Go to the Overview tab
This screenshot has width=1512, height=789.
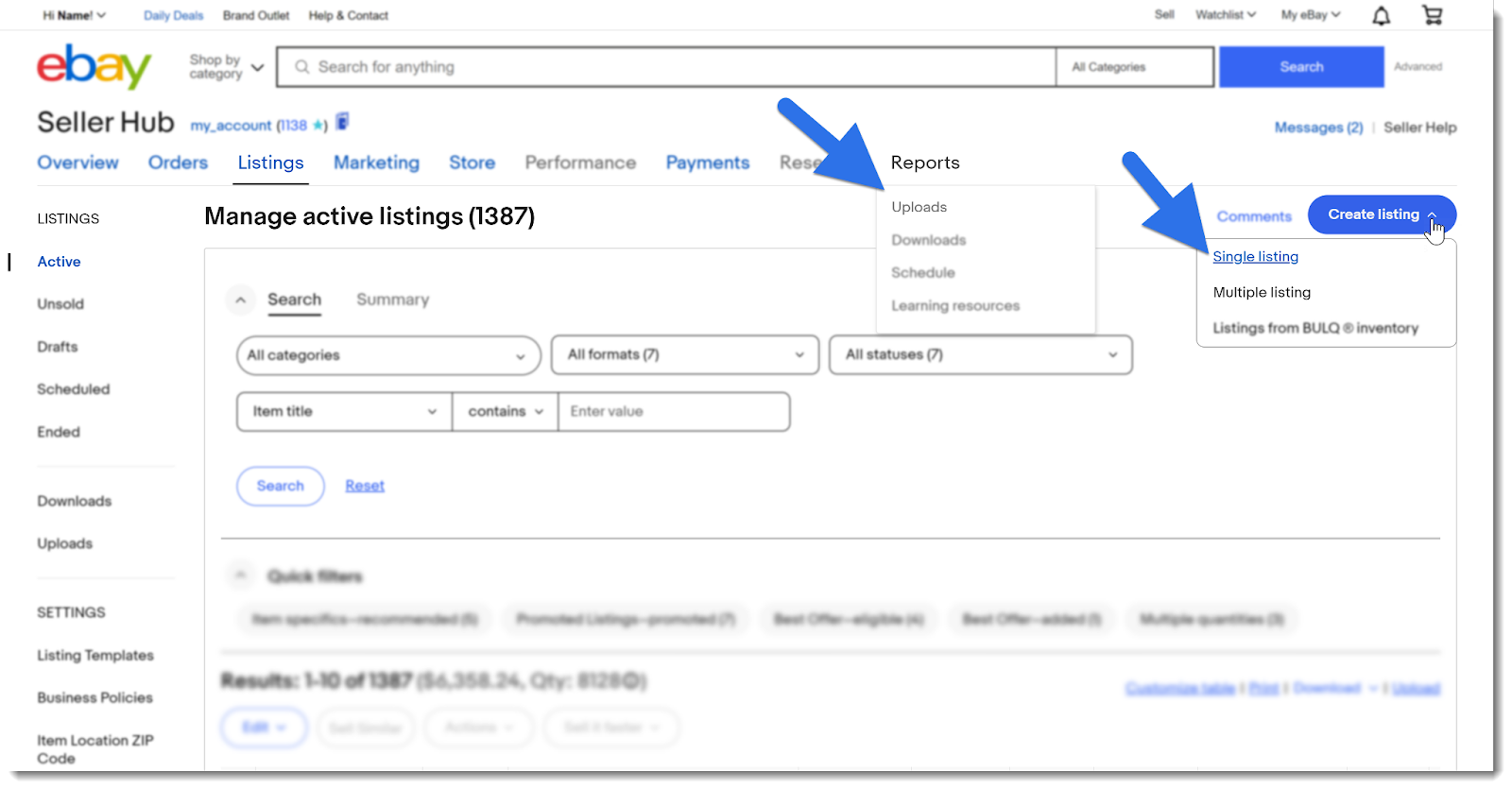point(77,163)
